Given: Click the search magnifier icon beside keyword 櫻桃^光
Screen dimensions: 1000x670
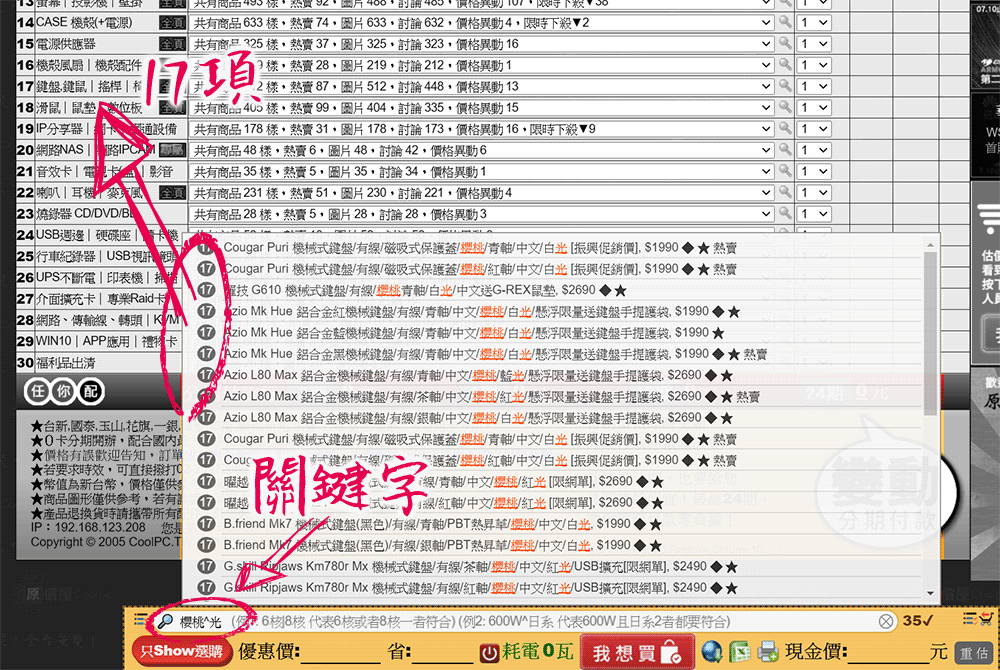Looking at the screenshot, I should 165,621.
